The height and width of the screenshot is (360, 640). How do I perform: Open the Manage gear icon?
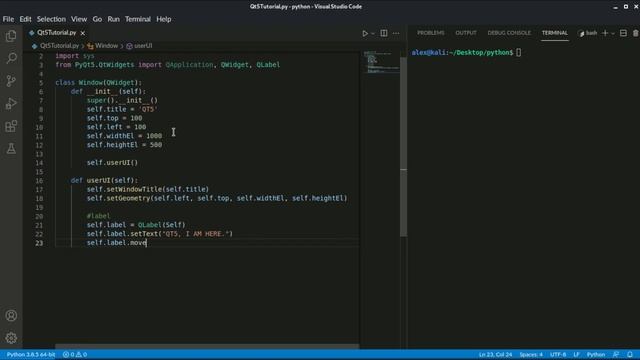pyautogui.click(x=11, y=338)
